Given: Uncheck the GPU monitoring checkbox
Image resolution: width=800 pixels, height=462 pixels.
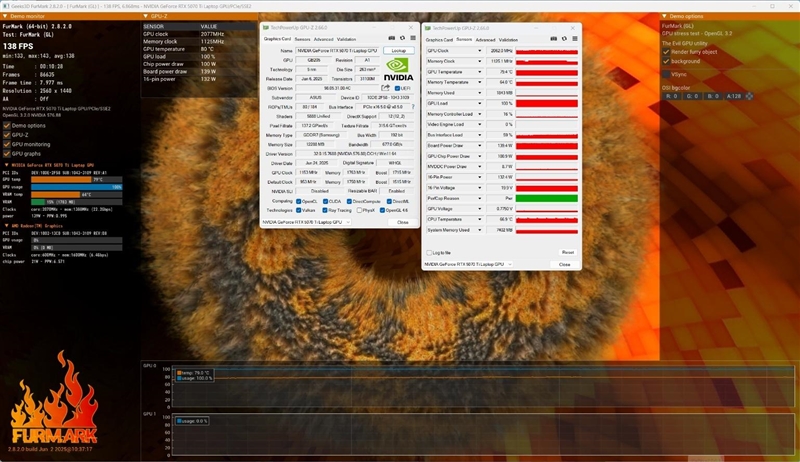Looking at the screenshot, I should pos(7,144).
